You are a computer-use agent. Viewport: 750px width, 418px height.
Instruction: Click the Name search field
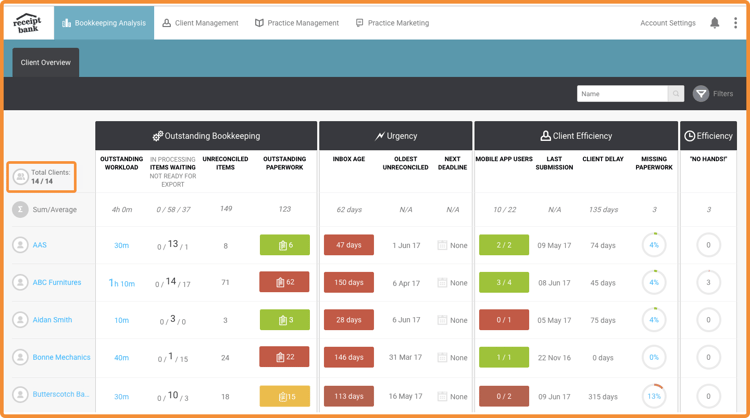[622, 94]
